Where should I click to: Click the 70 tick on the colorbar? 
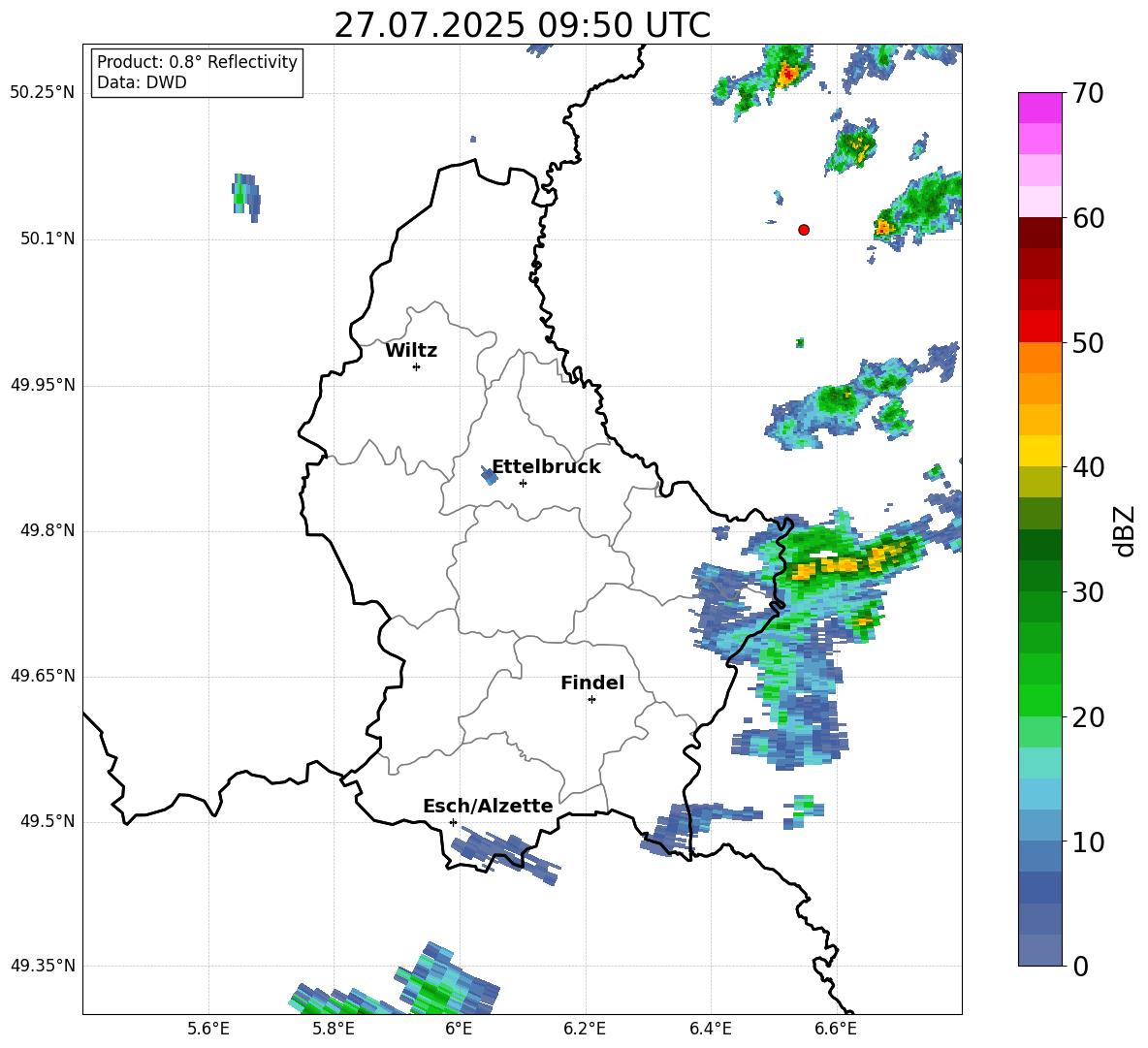coord(1088,93)
